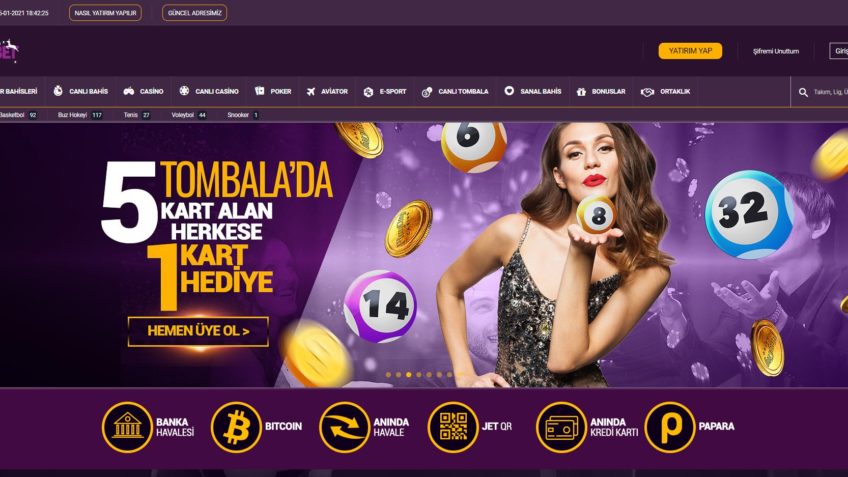Select the active third carousel dot

tap(409, 375)
